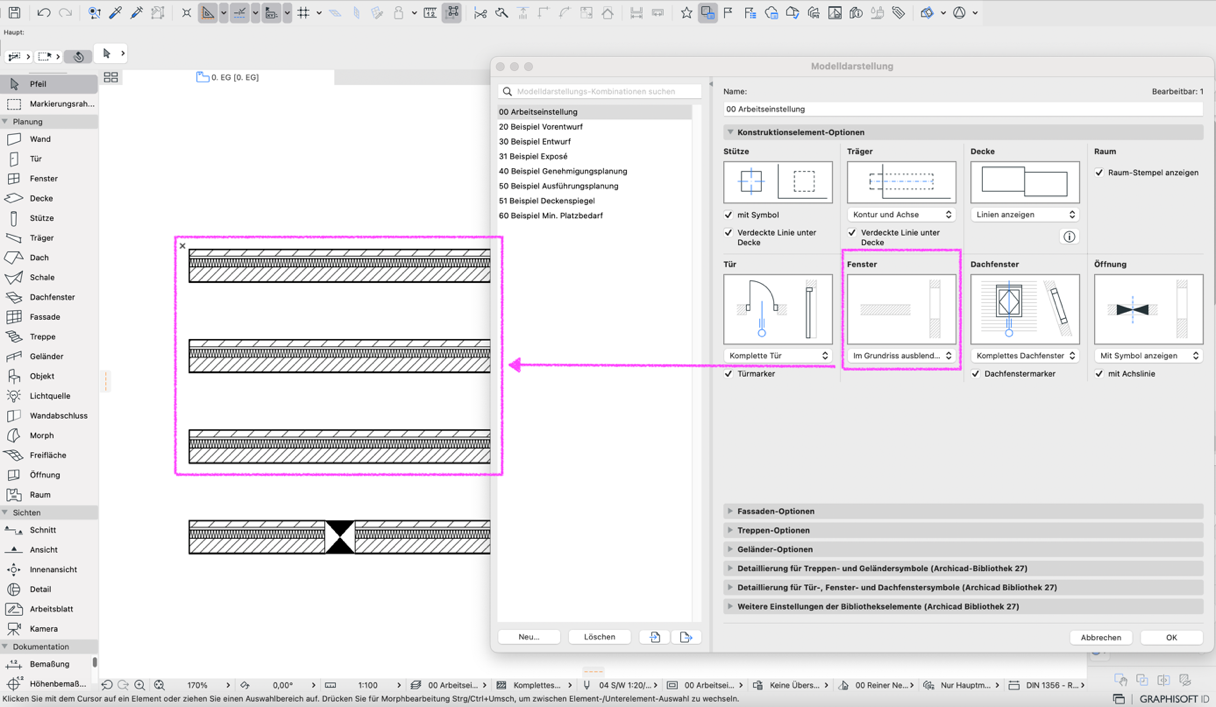Select the Morph tool in the toolbox

coord(49,435)
